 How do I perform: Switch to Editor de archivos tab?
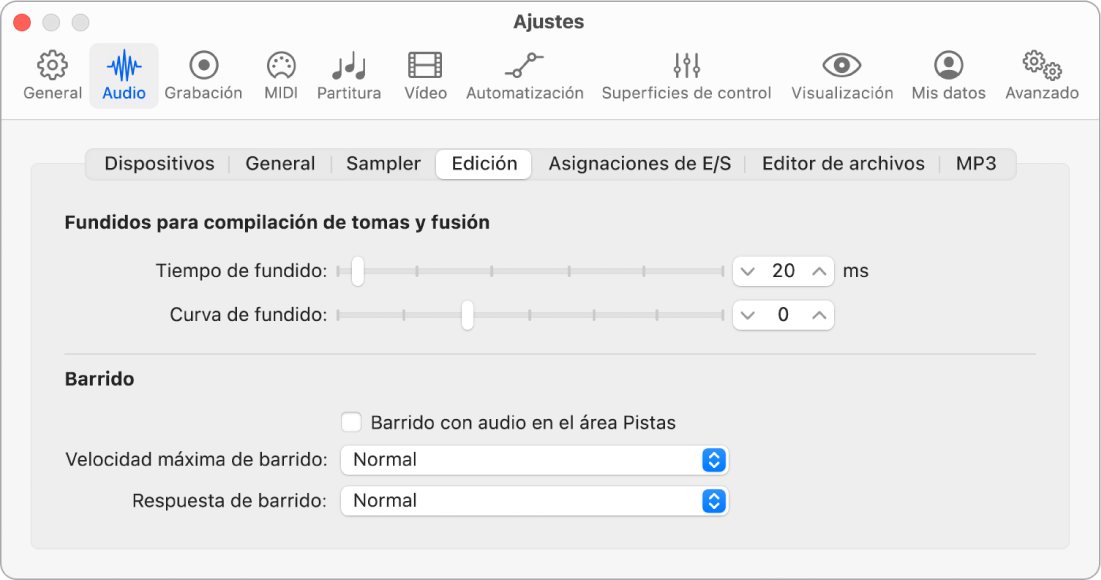tap(843, 164)
